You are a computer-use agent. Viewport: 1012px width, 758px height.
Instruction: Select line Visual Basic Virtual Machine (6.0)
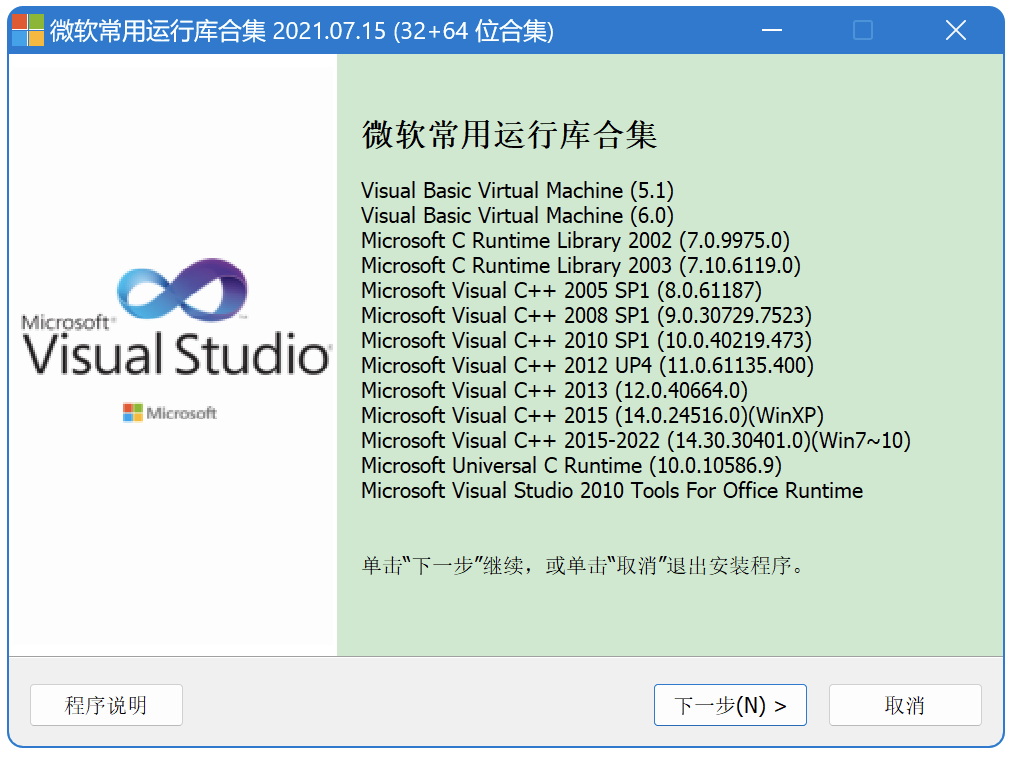[x=517, y=216]
